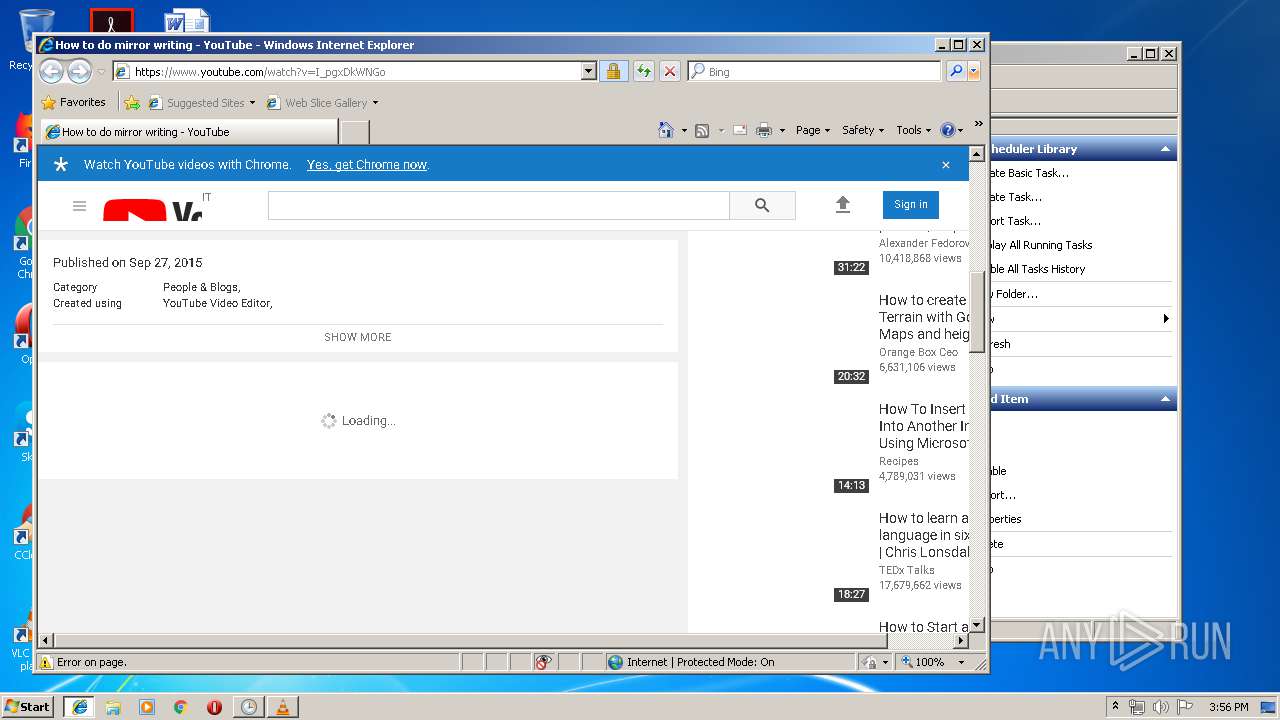
Task: Expand the address bar URL dropdown
Action: 589,71
